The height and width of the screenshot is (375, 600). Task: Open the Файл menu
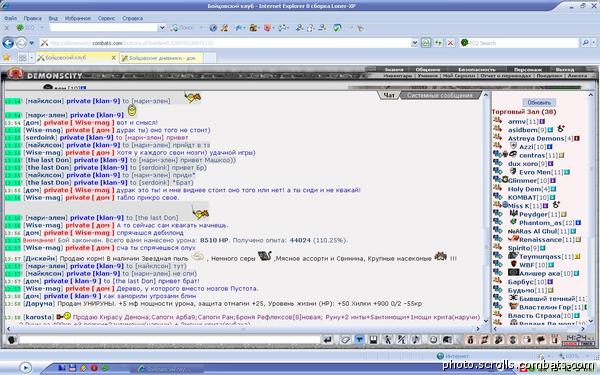(10, 18)
